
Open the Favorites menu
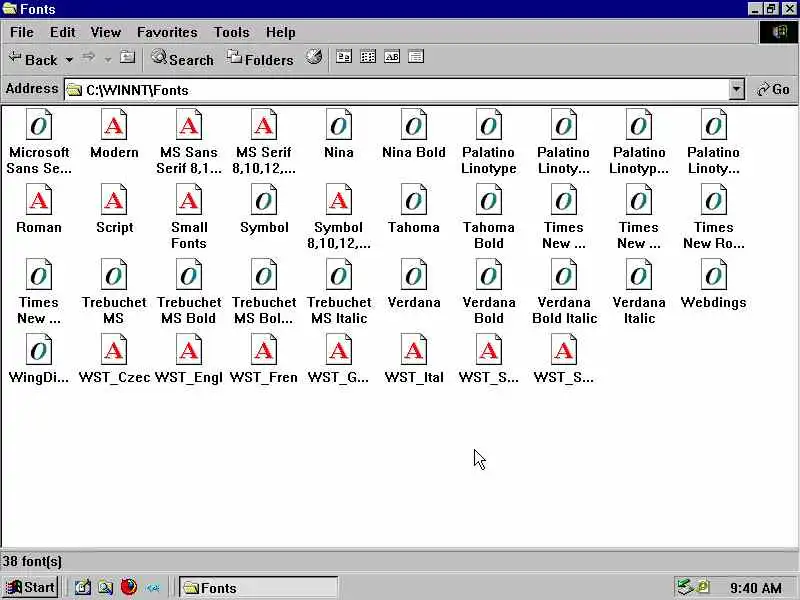pos(167,33)
